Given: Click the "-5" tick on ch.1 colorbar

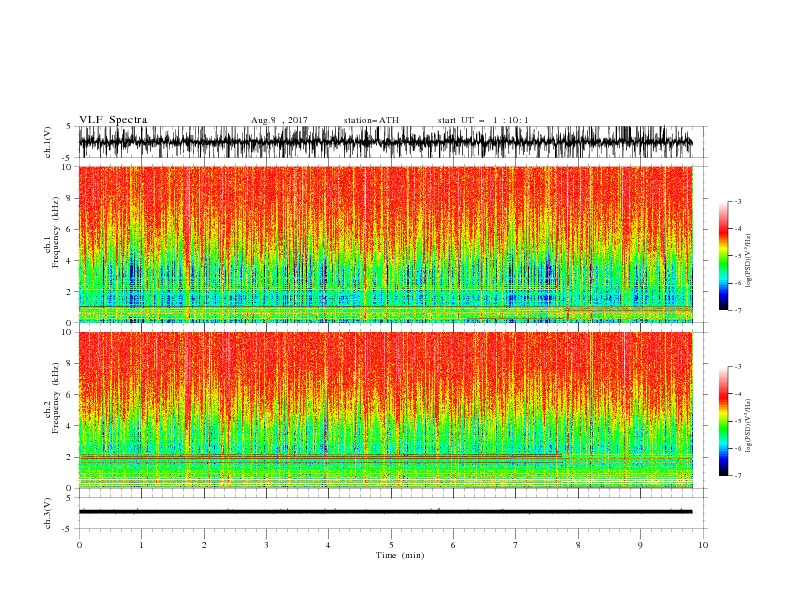Looking at the screenshot, I should click(x=737, y=256).
